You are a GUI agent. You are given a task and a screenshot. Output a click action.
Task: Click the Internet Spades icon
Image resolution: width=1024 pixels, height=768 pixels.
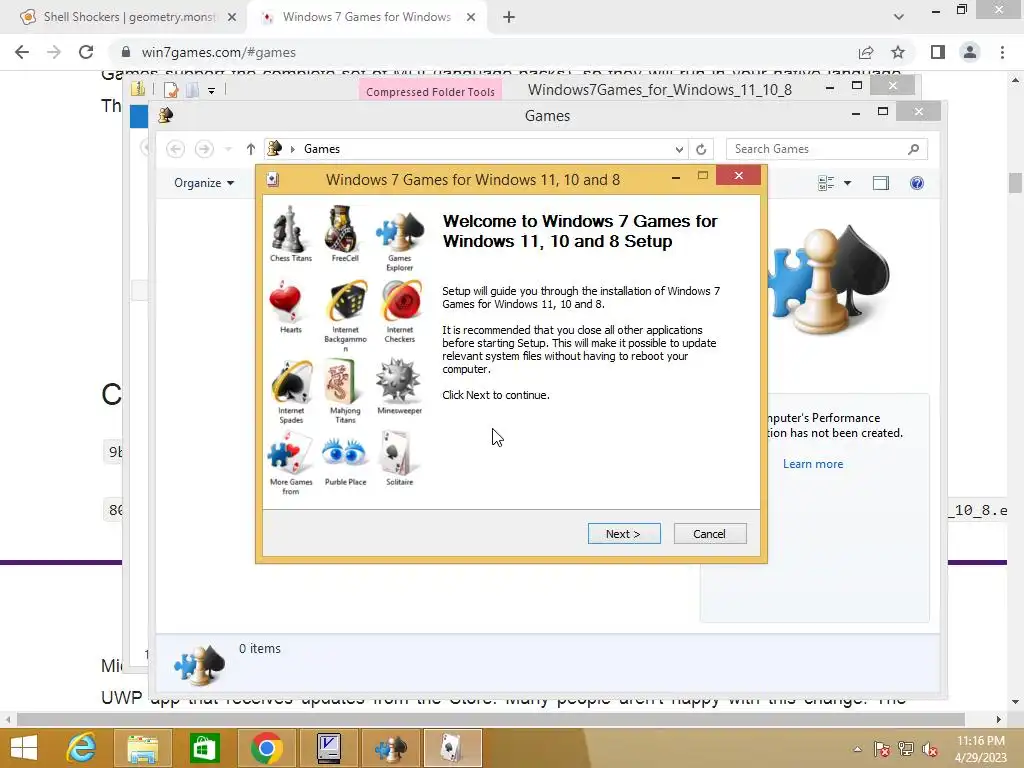pos(291,382)
